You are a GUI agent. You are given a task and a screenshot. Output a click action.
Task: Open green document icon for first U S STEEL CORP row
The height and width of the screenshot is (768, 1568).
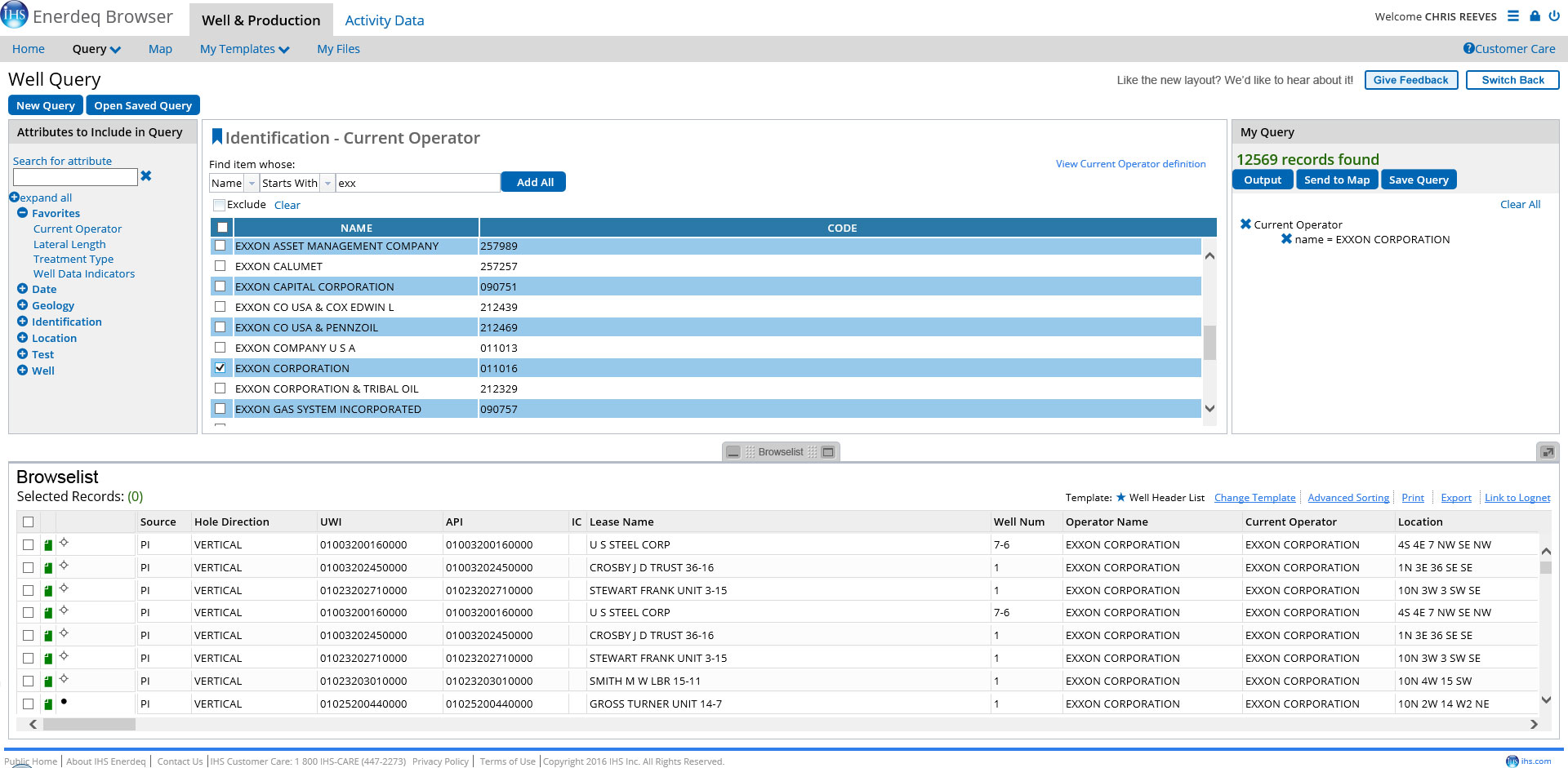tap(48, 545)
